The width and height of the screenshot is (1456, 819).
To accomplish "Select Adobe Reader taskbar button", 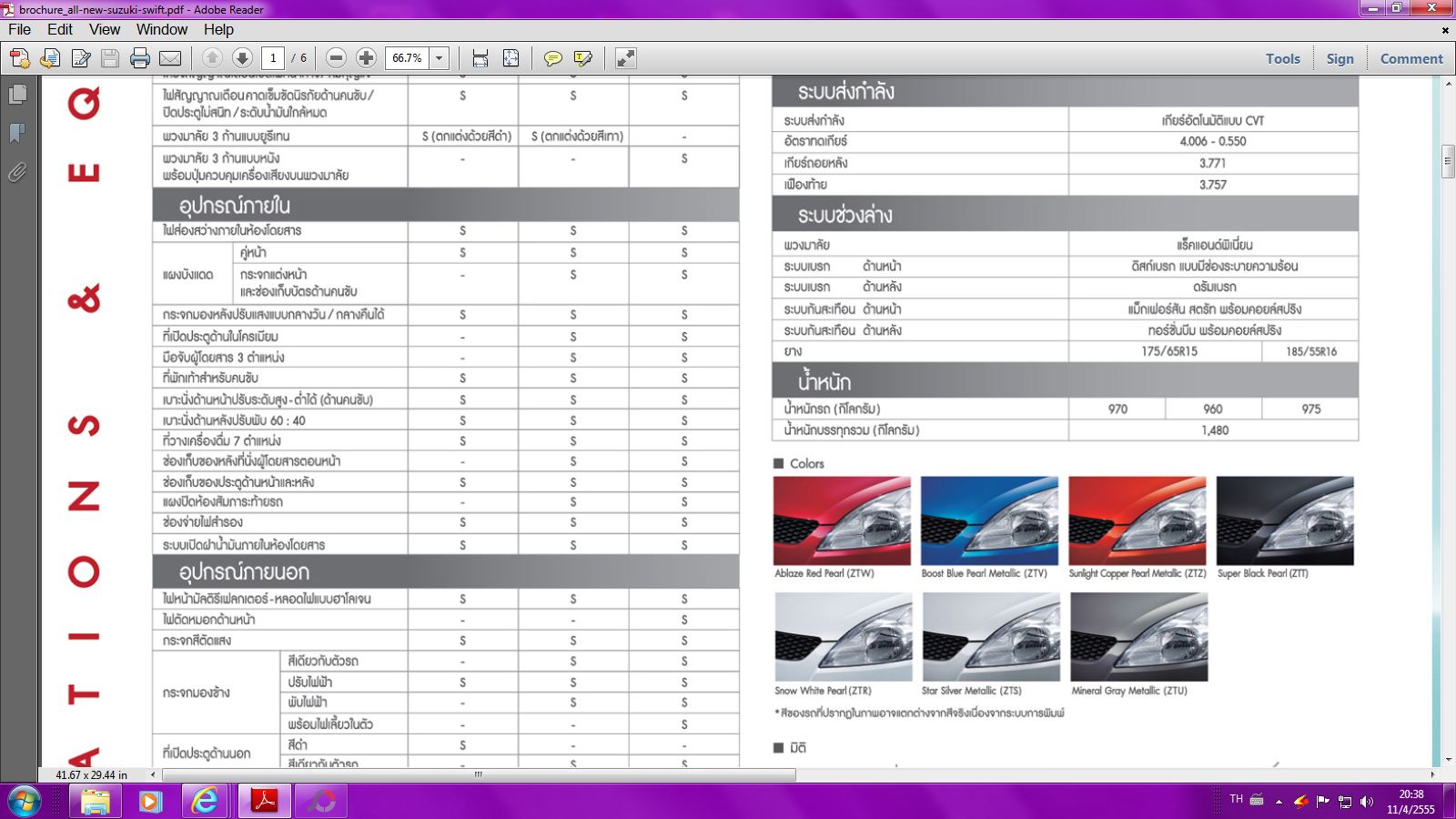I will pyautogui.click(x=264, y=802).
